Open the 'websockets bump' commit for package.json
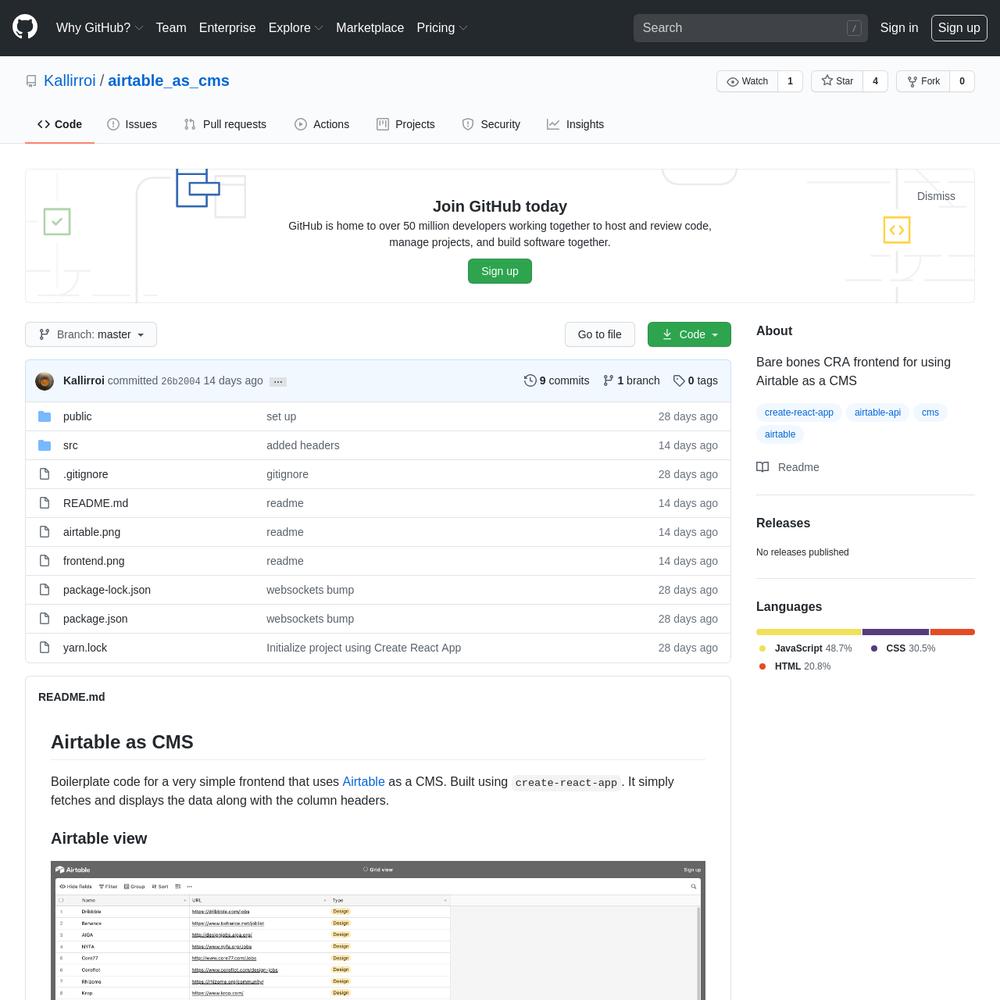 point(310,619)
